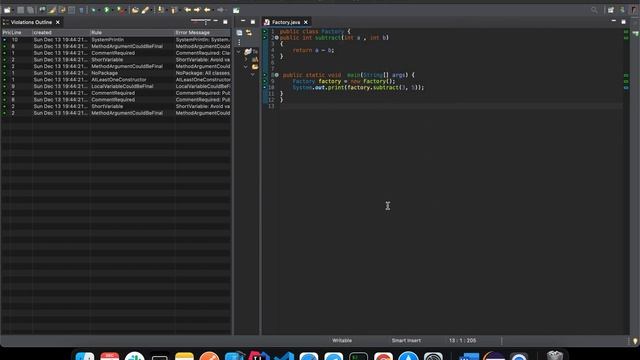Collapse the subtract method fold marker
Viewport: 640px width, 360px height.
coord(277,38)
